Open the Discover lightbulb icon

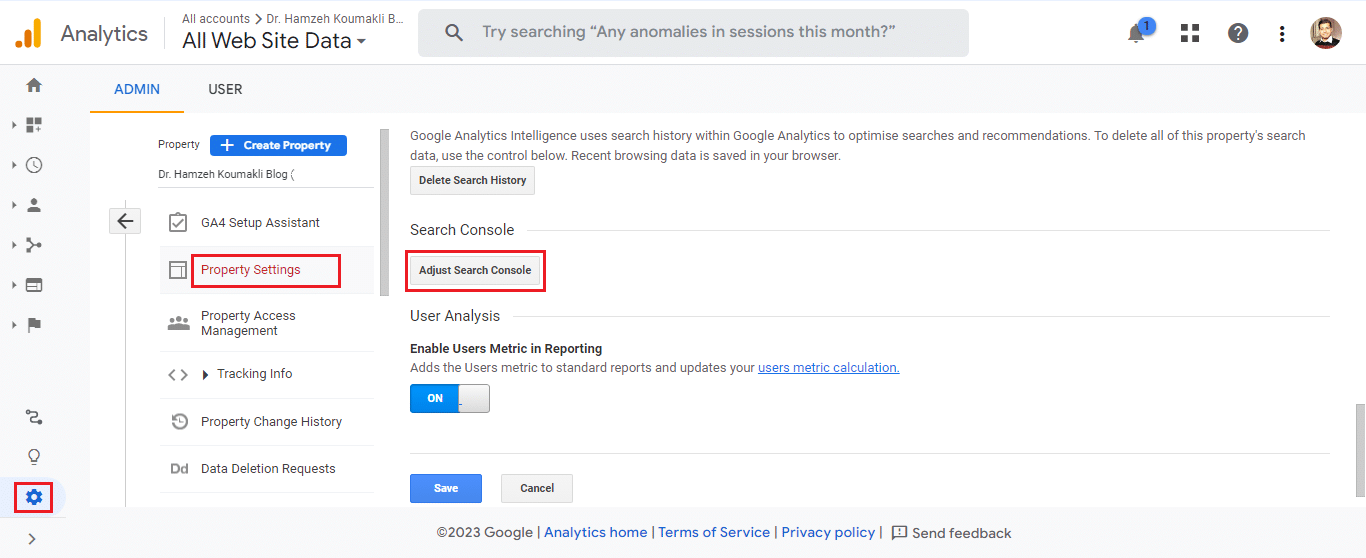click(34, 457)
